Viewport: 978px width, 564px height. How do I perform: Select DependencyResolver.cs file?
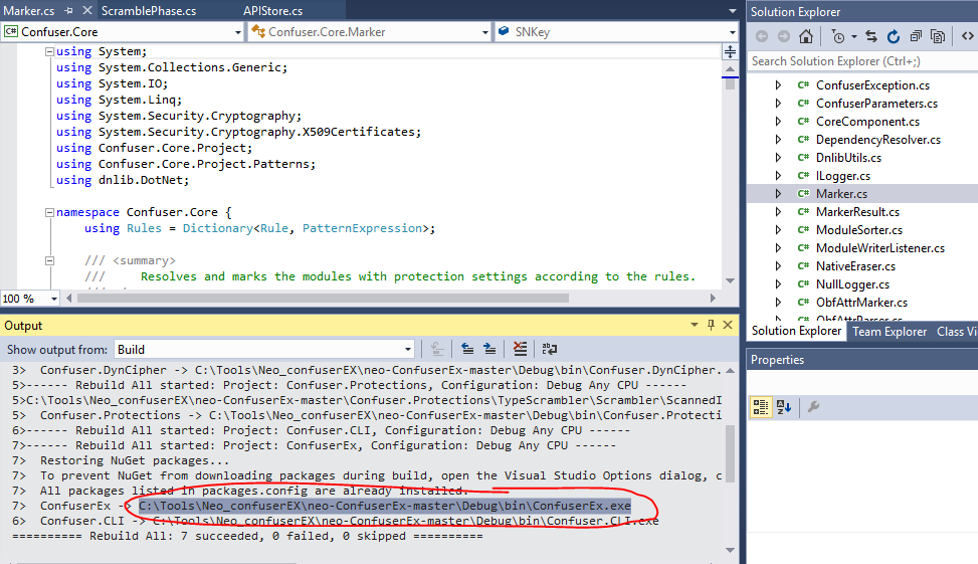click(x=878, y=140)
